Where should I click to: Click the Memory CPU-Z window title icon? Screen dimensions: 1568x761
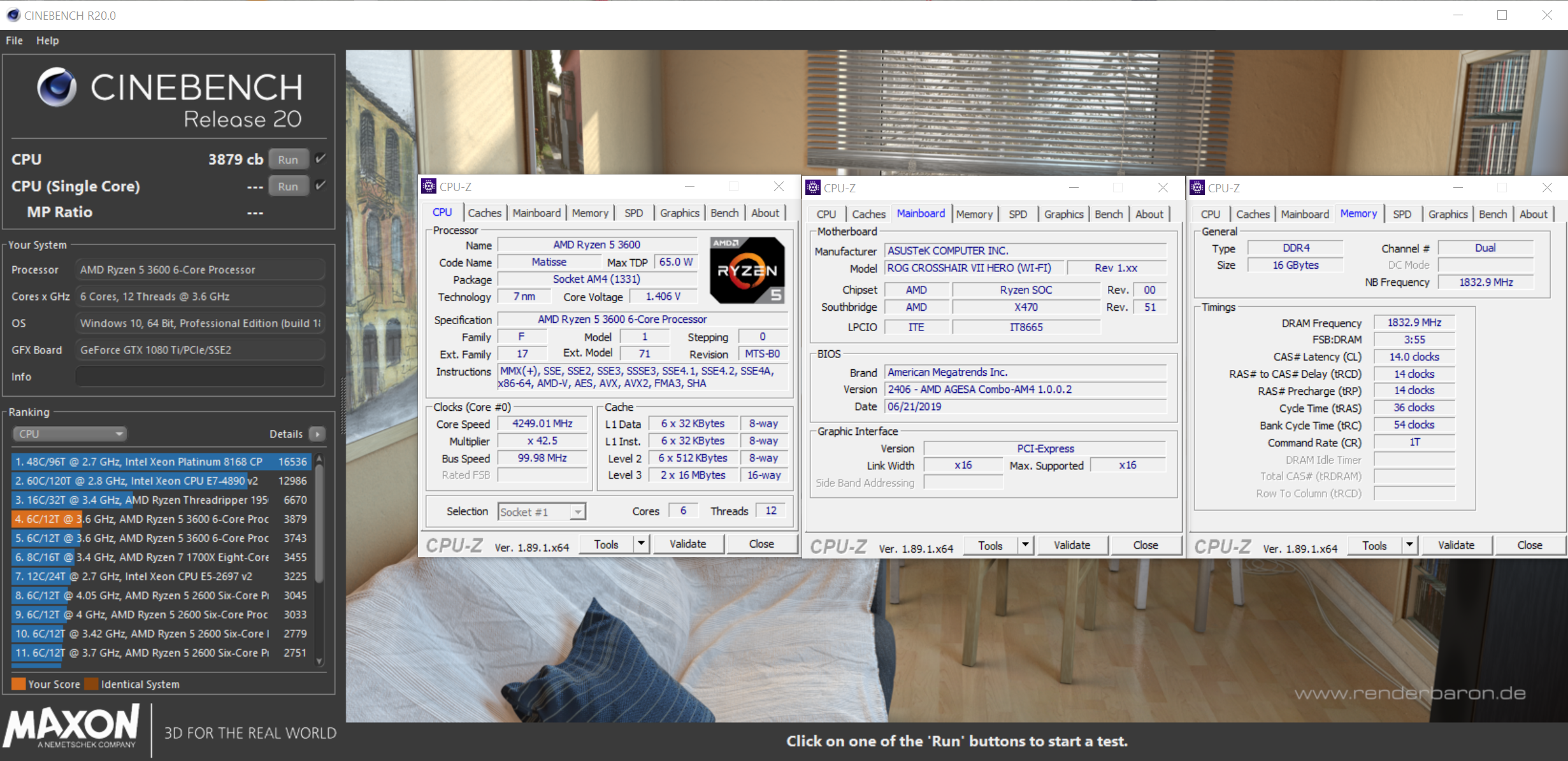1197,188
